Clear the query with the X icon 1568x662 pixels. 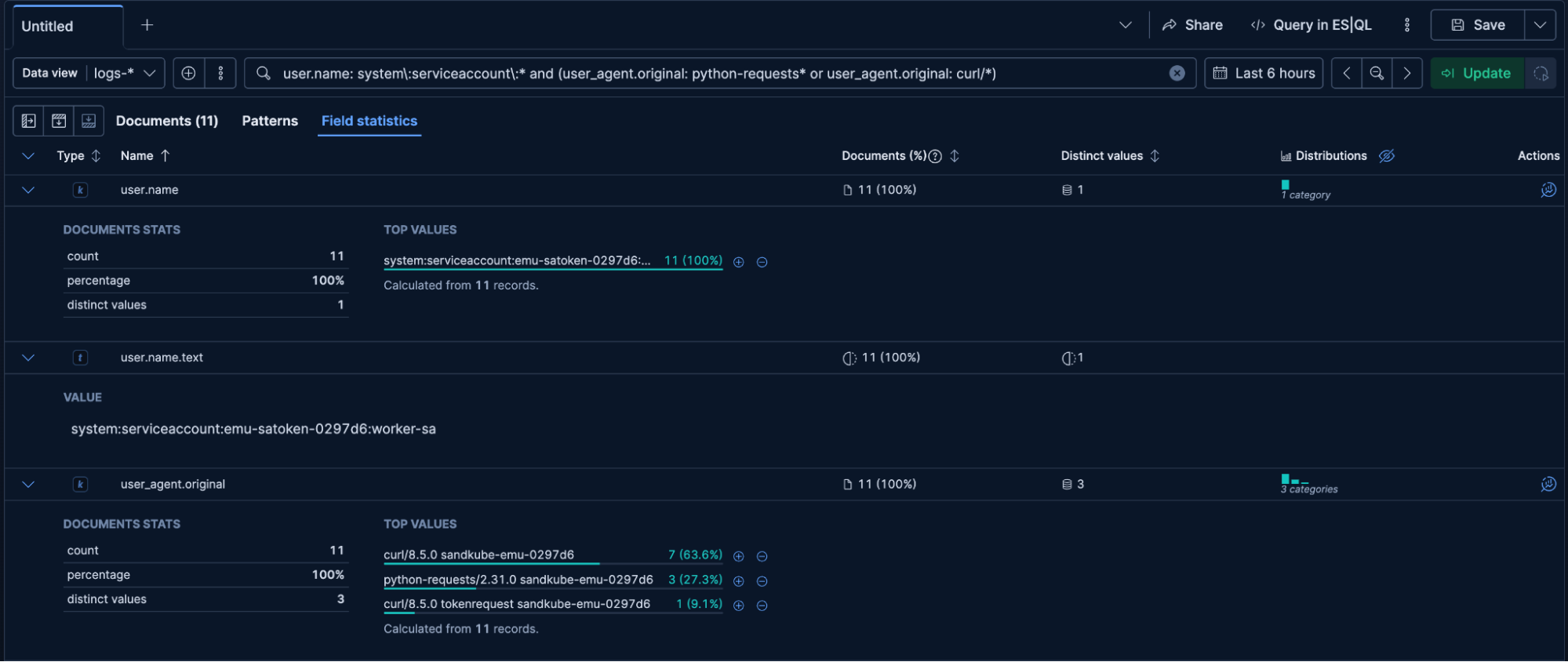(1177, 73)
